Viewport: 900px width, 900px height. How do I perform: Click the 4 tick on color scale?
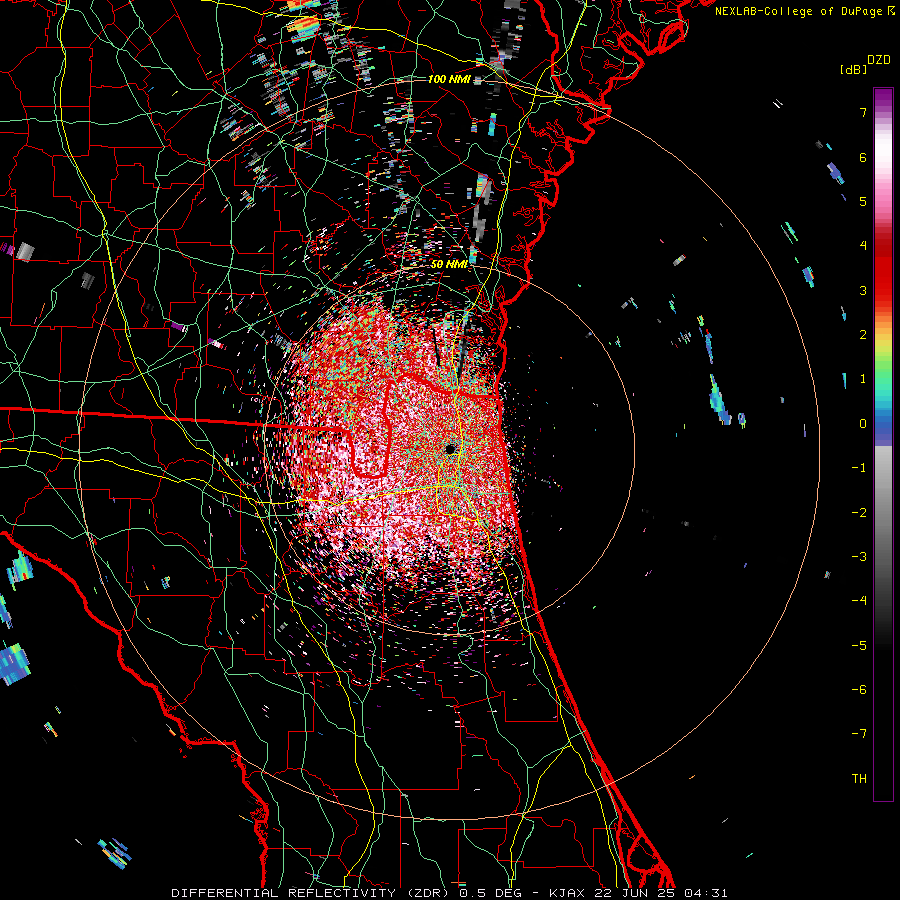pyautogui.click(x=863, y=246)
